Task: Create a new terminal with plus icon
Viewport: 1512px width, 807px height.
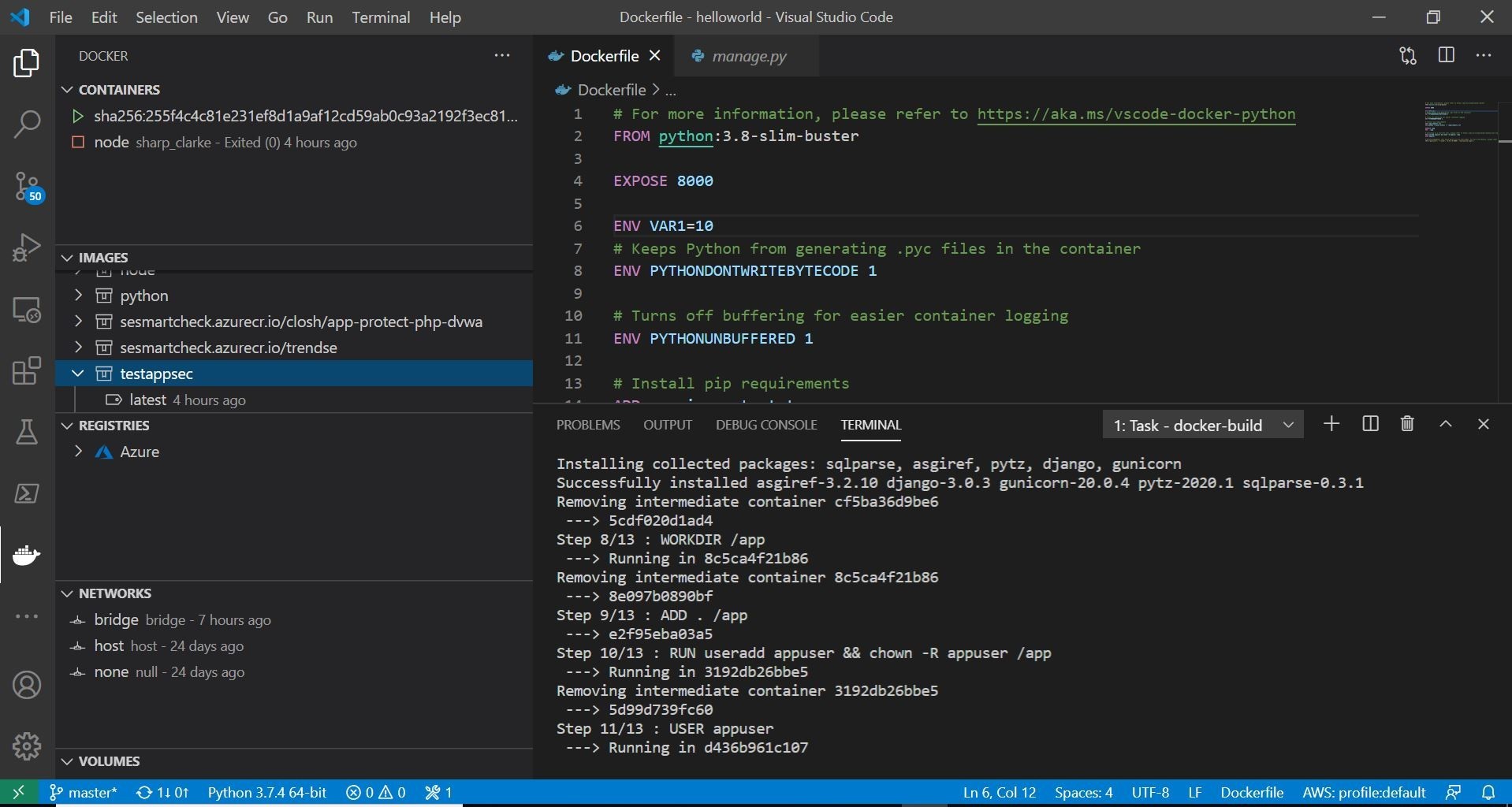Action: pos(1331,424)
